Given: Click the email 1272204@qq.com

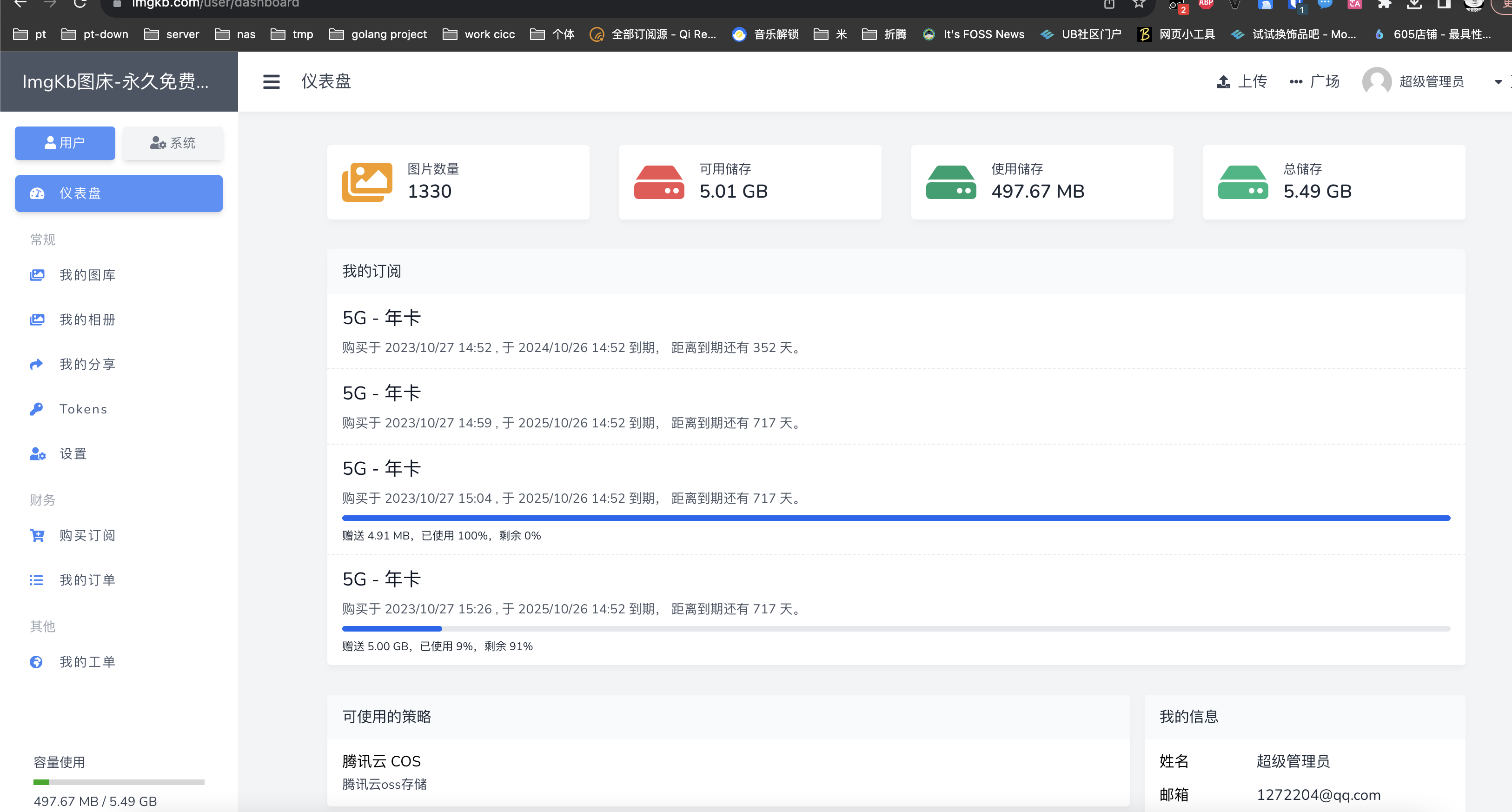Looking at the screenshot, I should point(1318,795).
